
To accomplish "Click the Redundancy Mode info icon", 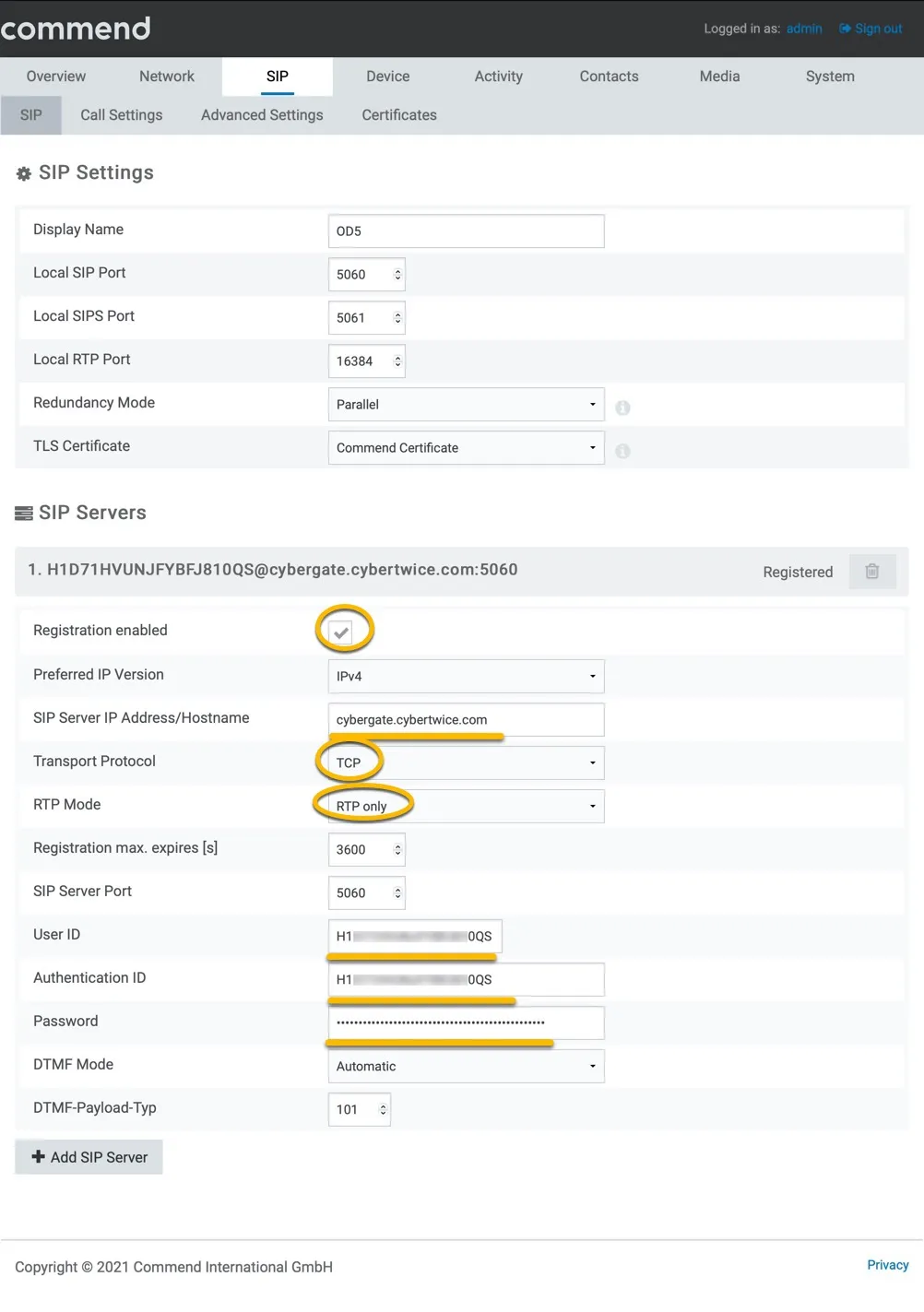I will coord(623,408).
